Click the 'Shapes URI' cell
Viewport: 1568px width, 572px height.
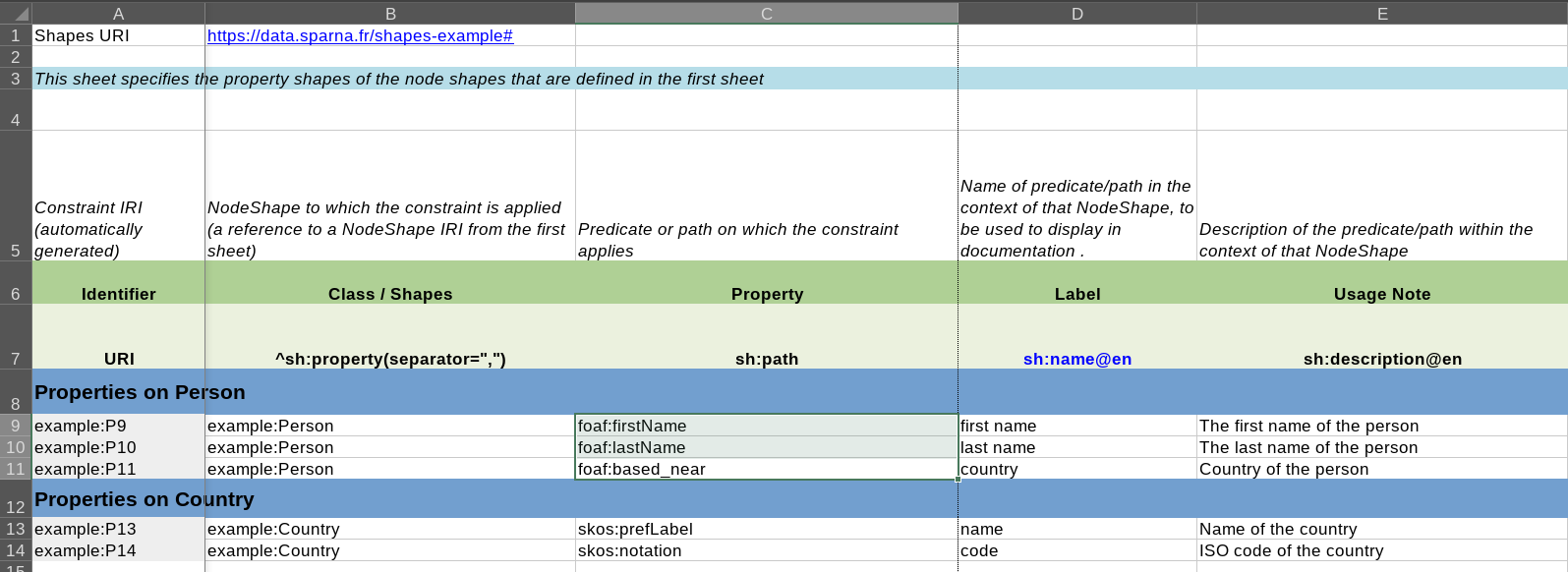(118, 35)
